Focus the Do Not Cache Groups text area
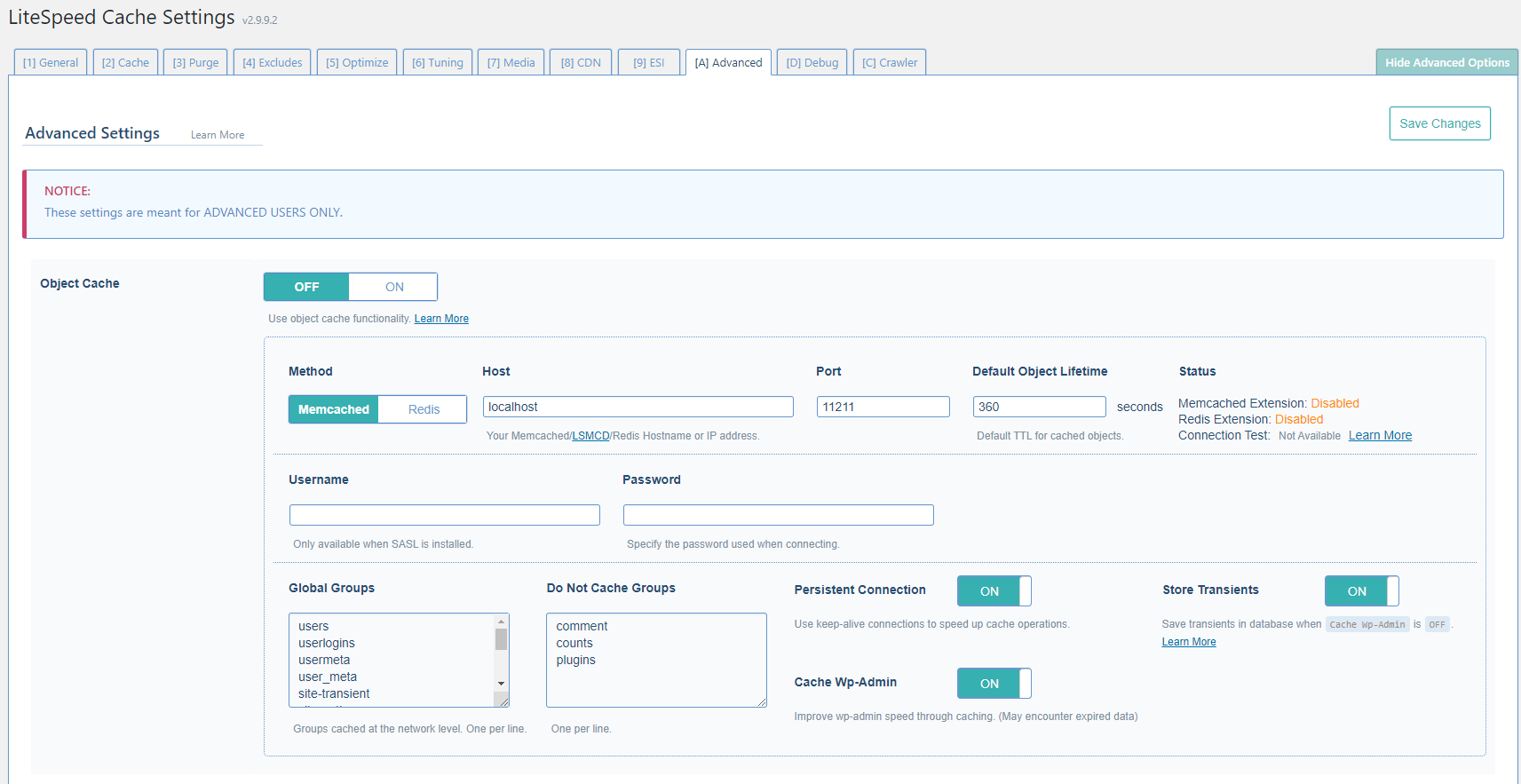 point(656,660)
